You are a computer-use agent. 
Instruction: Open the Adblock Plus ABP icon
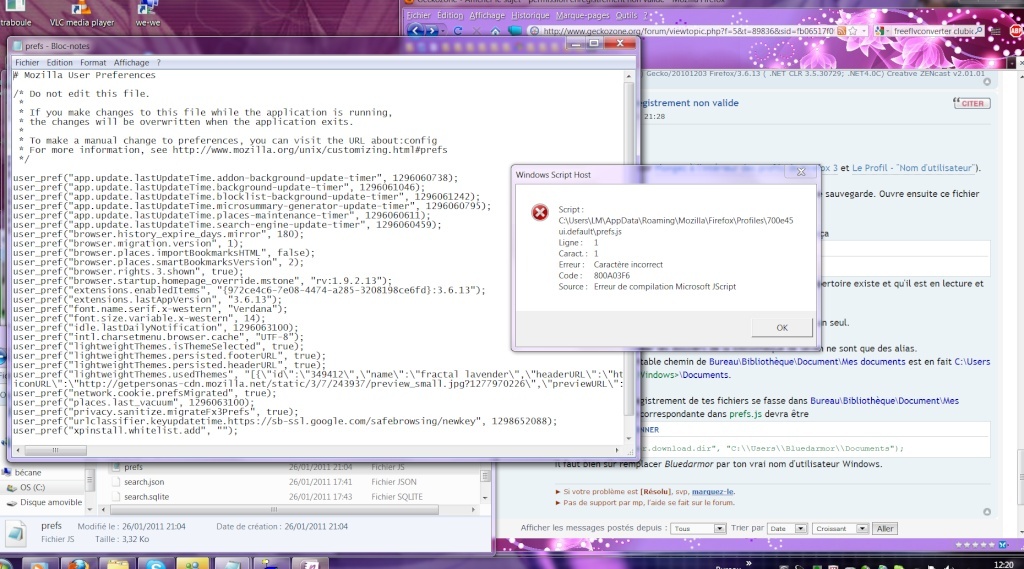(1016, 31)
